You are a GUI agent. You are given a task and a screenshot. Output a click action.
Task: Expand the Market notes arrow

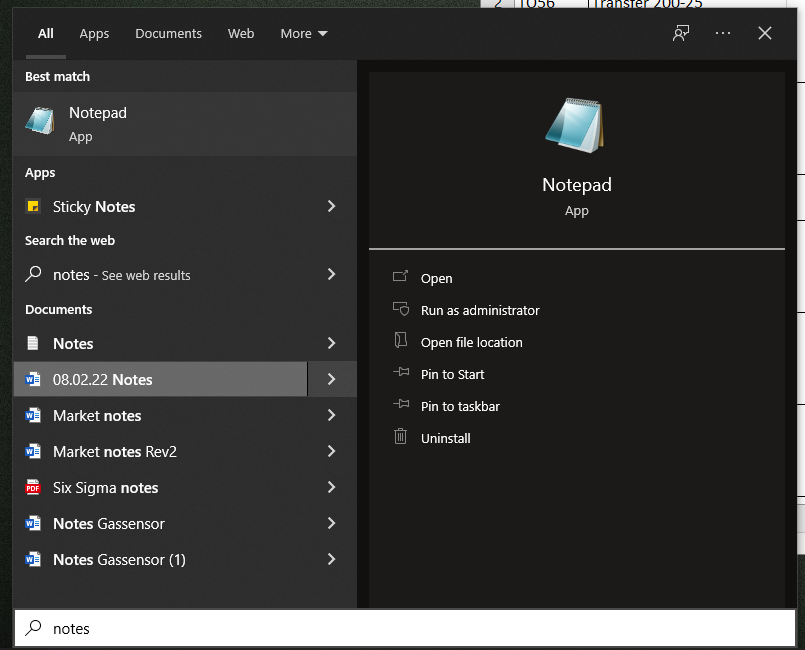(332, 415)
